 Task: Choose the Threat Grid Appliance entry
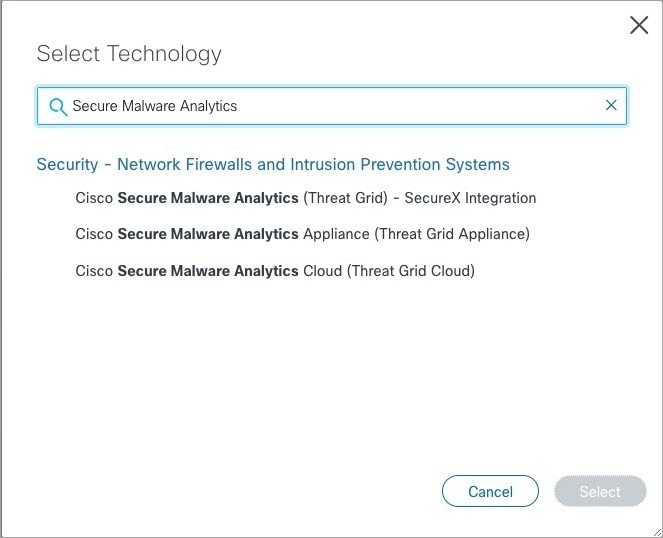[302, 234]
